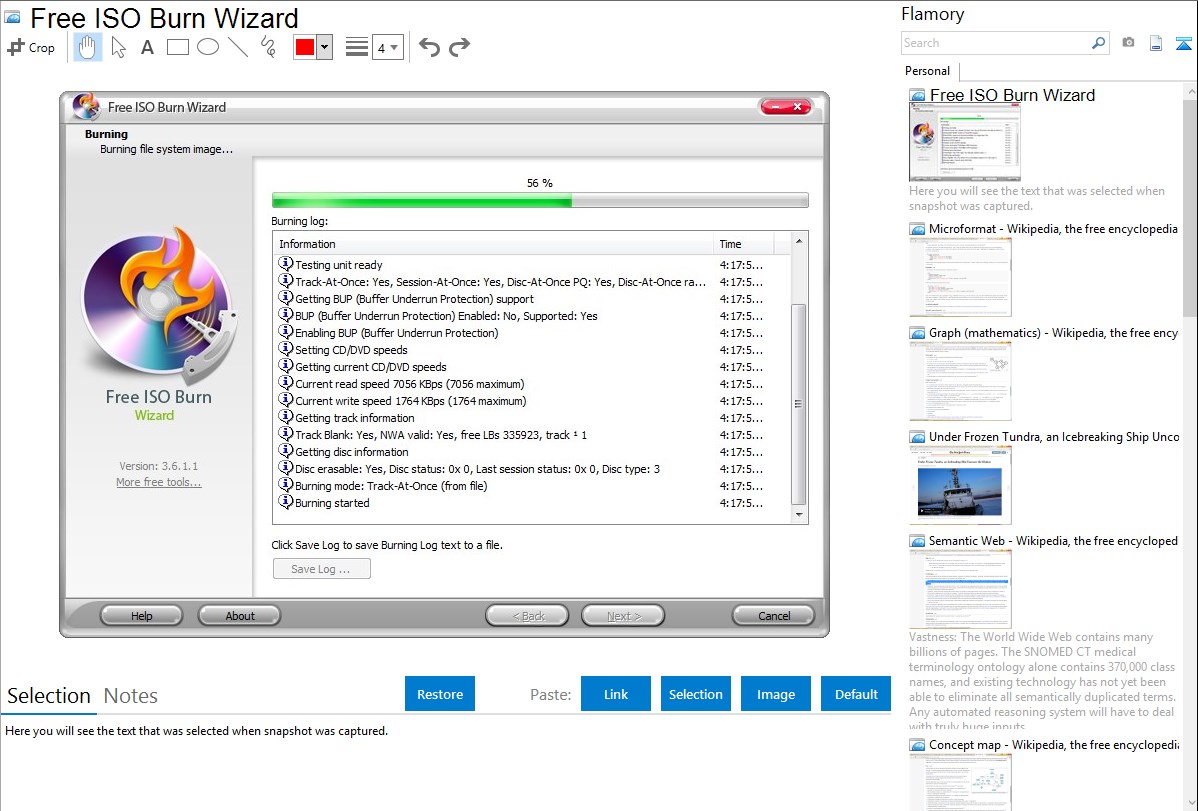Click Help in the burn wizard
Screen dimensions: 1198x811
[141, 615]
